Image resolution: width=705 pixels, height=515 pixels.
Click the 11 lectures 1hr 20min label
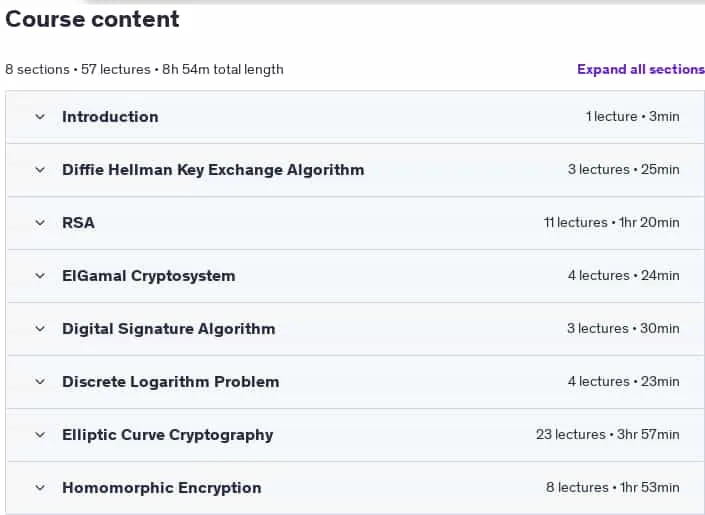(x=611, y=223)
